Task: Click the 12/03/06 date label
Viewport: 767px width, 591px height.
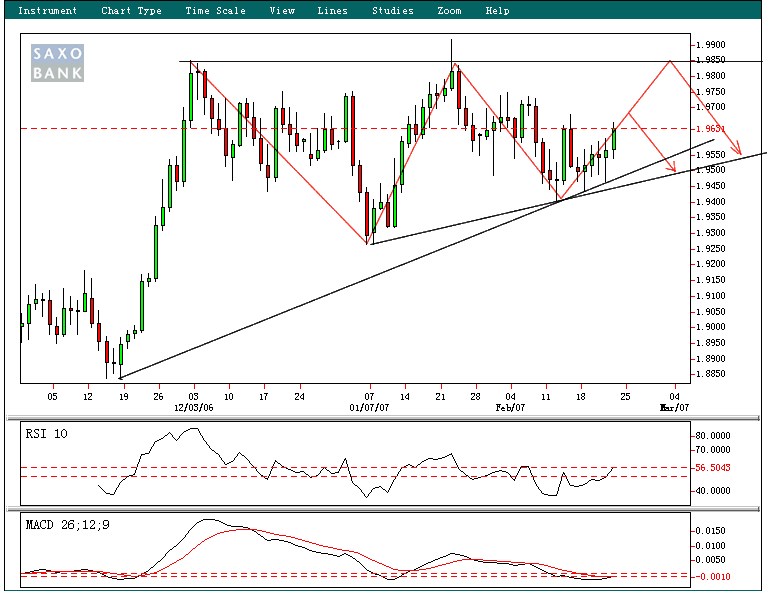Action: (x=194, y=408)
